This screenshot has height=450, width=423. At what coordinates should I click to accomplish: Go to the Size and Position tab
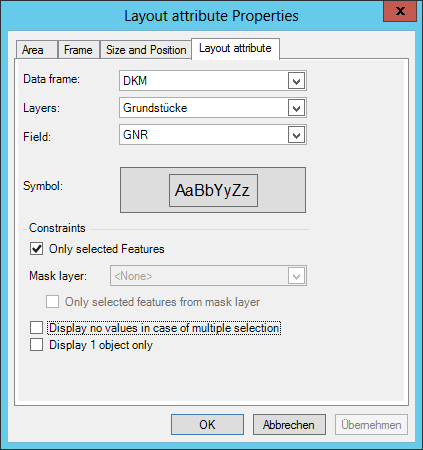click(x=146, y=50)
